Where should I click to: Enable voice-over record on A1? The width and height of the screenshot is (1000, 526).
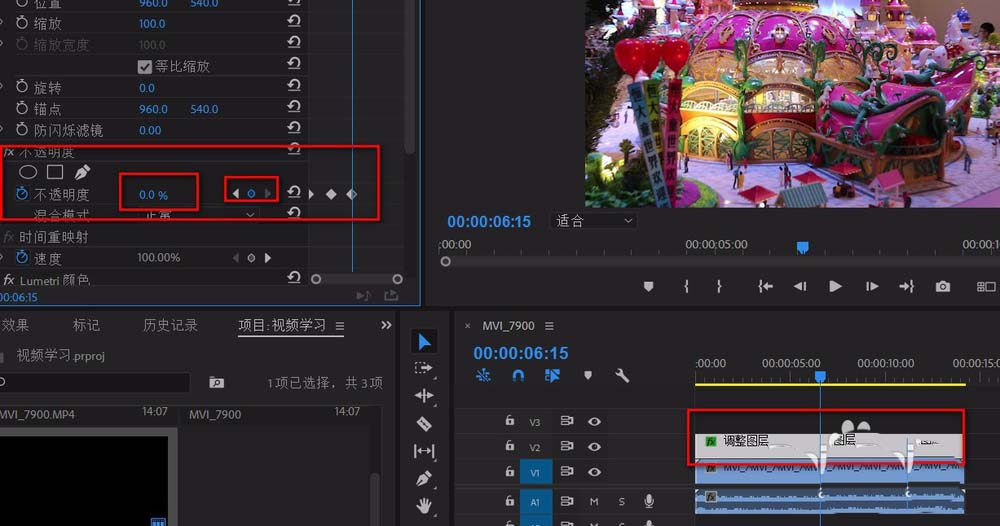pyautogui.click(x=649, y=501)
